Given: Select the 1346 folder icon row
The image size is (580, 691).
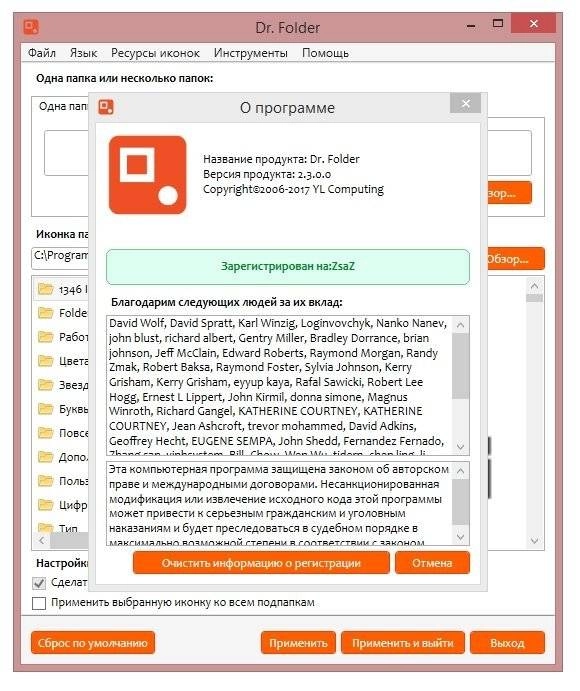Looking at the screenshot, I should click(62, 289).
